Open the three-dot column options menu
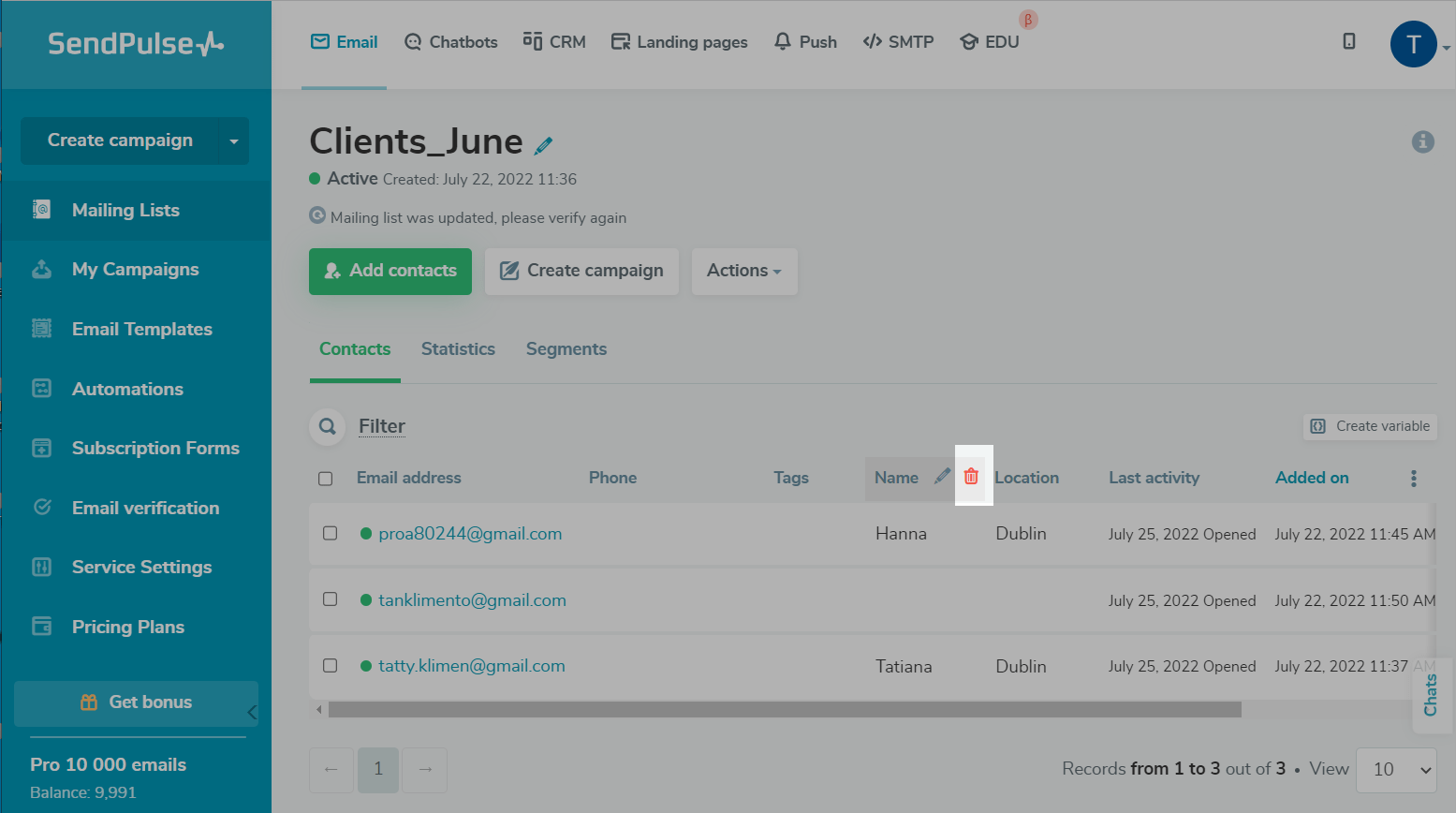 click(1413, 479)
